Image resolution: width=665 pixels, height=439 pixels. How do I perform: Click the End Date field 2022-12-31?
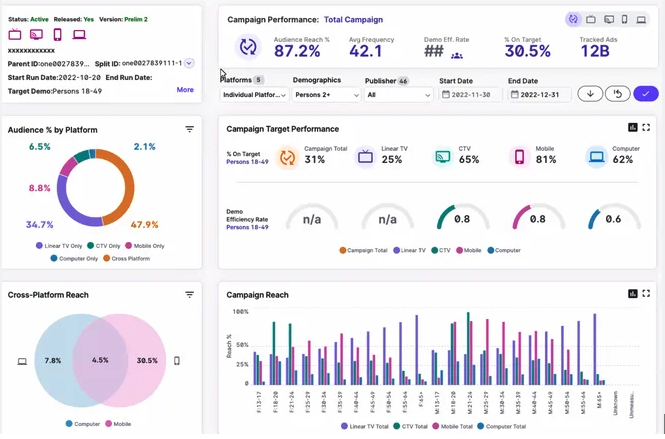[539, 95]
